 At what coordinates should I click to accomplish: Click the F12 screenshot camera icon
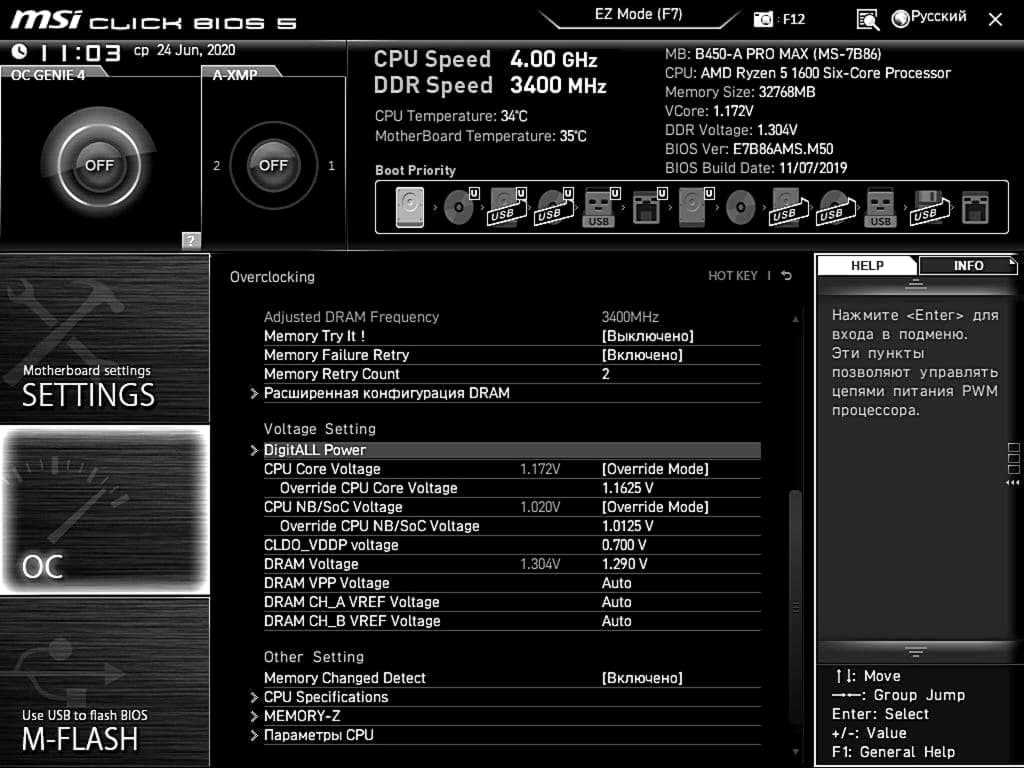(763, 19)
